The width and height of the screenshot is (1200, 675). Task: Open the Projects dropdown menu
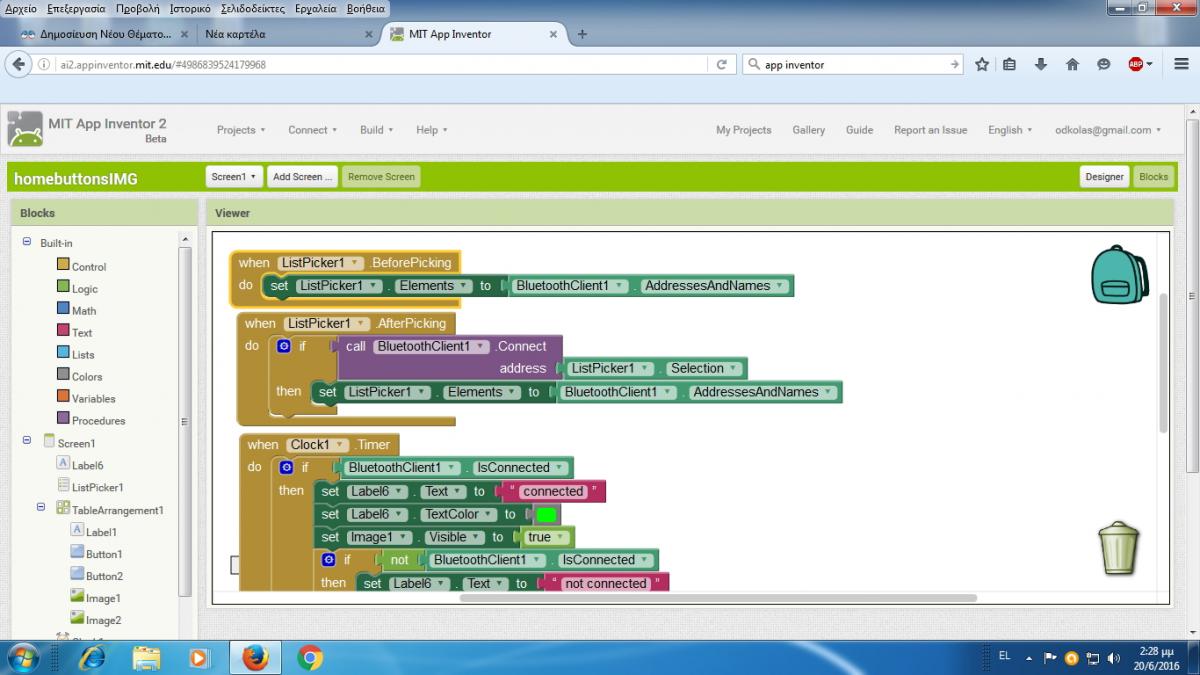(x=241, y=130)
